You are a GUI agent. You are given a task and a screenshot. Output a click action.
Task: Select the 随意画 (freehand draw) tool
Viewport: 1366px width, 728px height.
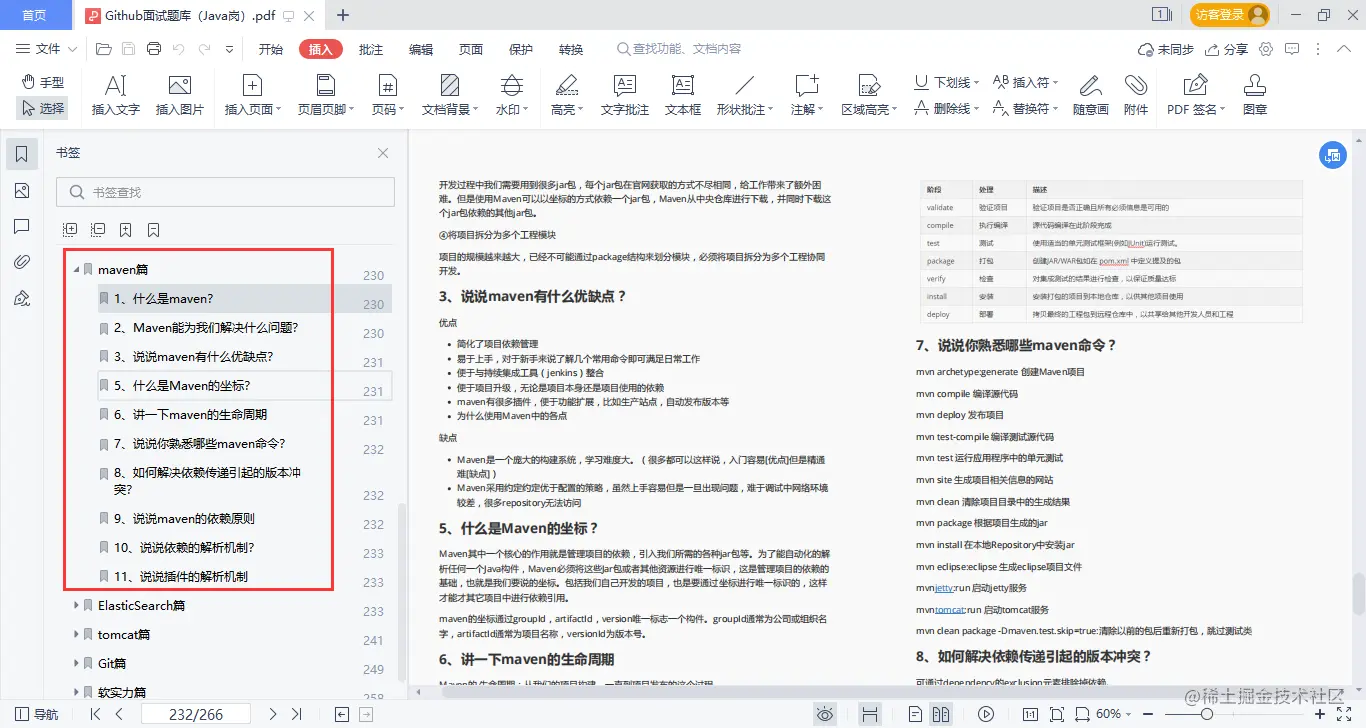(x=1090, y=95)
